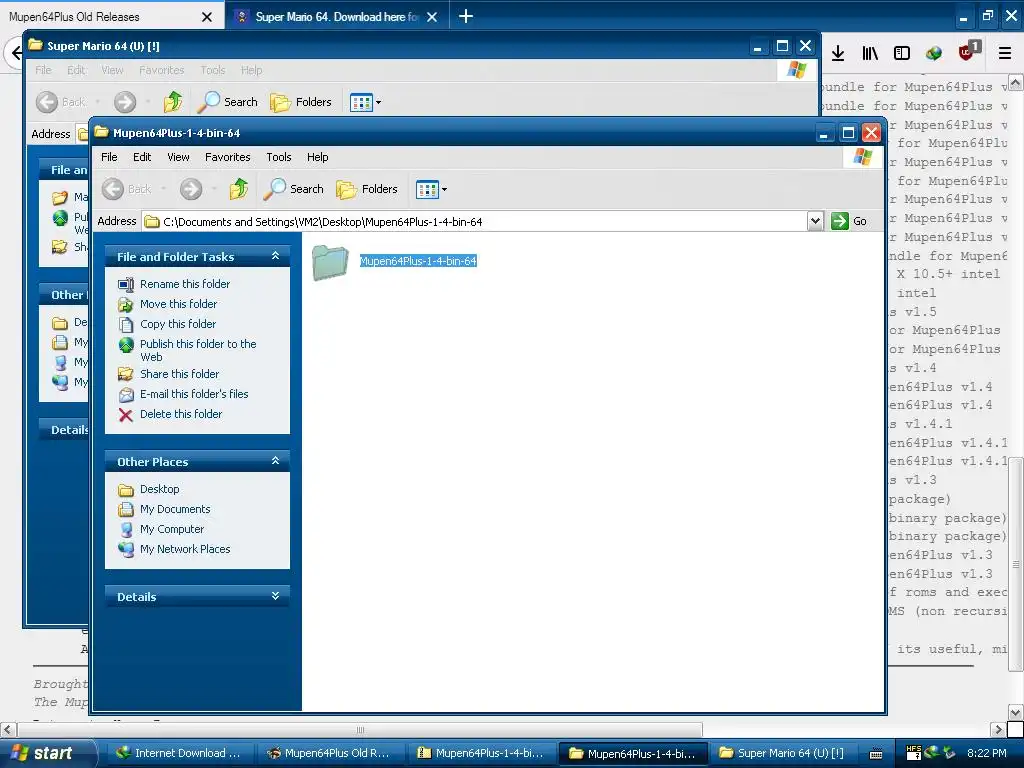1024x768 pixels.
Task: Open My Computer in Other Places
Action: [x=172, y=530]
